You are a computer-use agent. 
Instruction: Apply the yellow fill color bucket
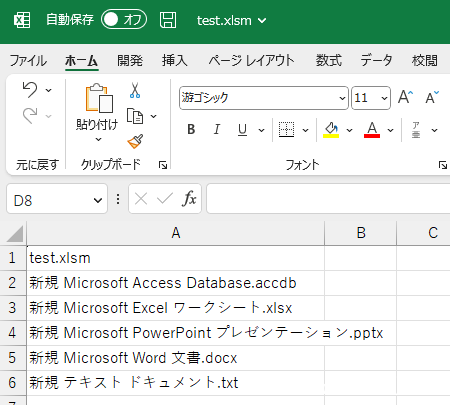[x=331, y=130]
